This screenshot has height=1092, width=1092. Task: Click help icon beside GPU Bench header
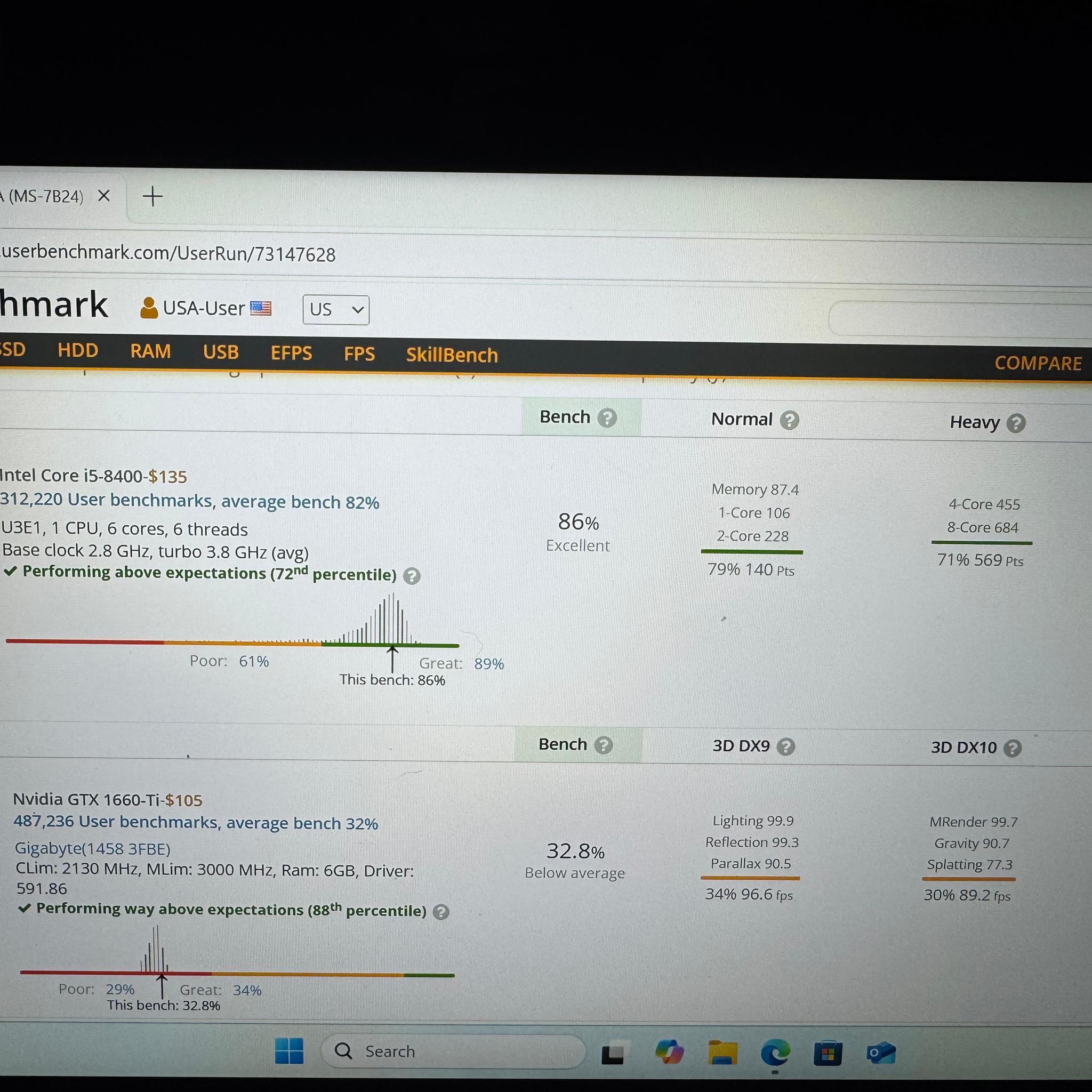(x=603, y=745)
